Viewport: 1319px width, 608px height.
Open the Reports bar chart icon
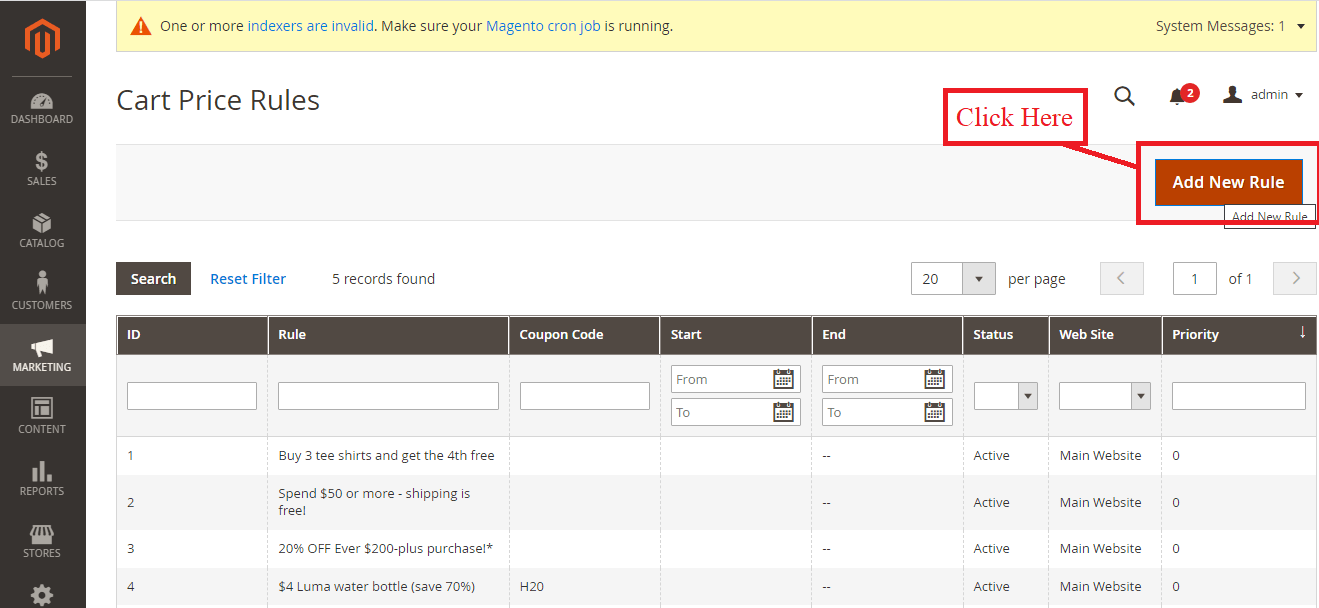tap(42, 471)
